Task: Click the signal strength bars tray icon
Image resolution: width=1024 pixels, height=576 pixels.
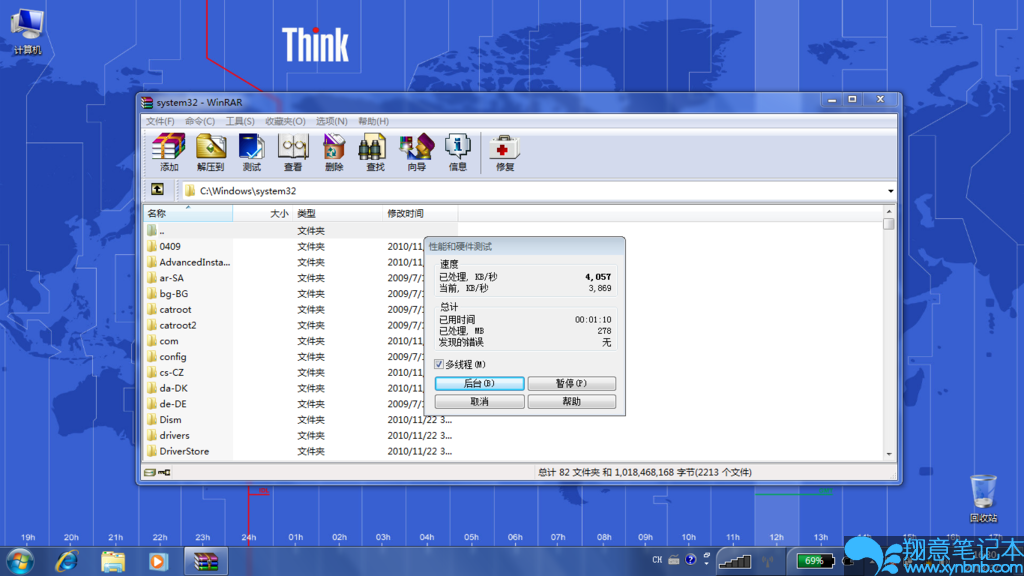Action: click(735, 561)
